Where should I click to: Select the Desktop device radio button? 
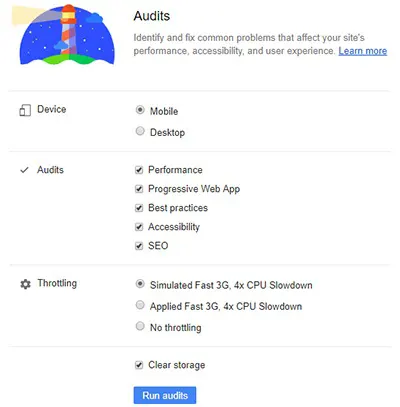[x=140, y=131]
